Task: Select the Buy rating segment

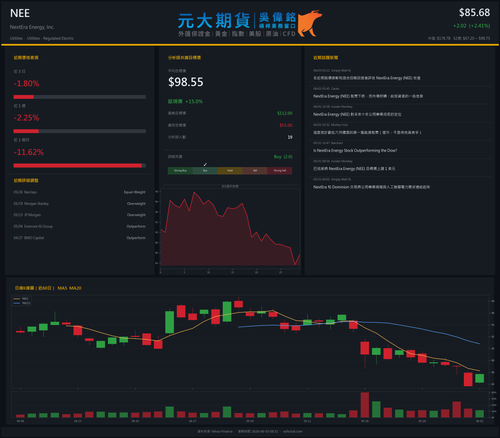Action: [205, 171]
